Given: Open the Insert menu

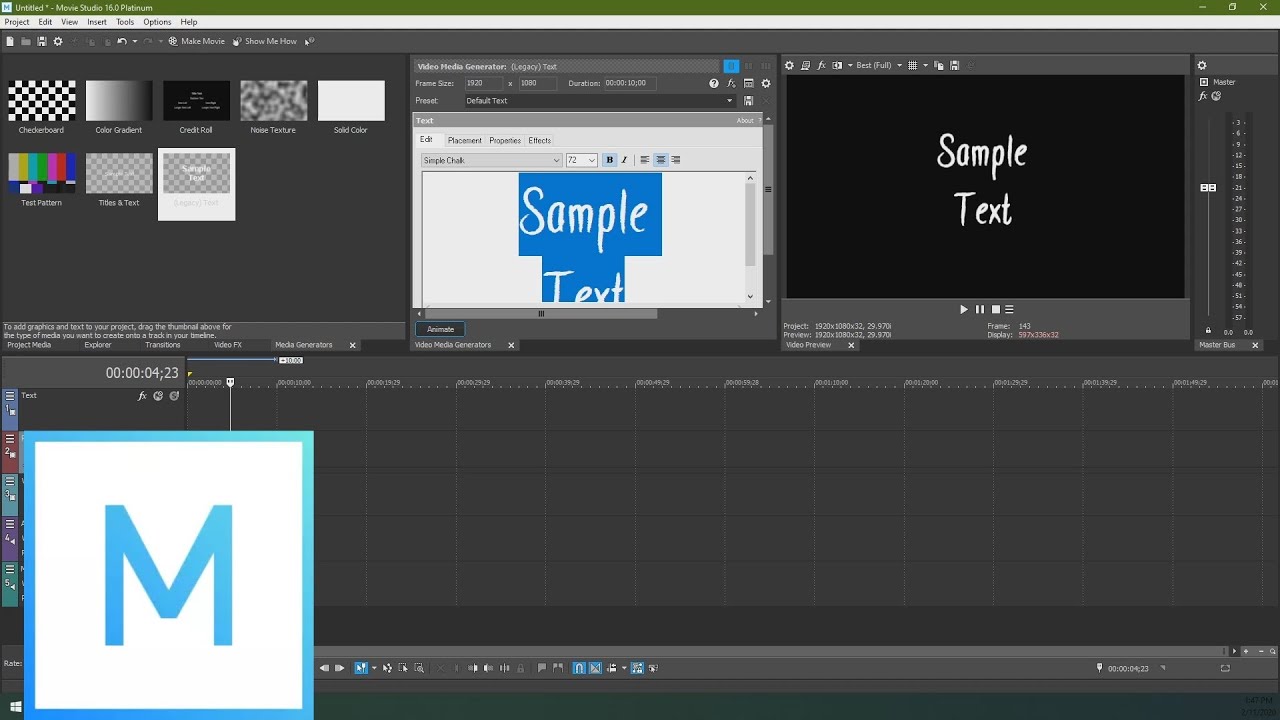Looking at the screenshot, I should click(97, 21).
